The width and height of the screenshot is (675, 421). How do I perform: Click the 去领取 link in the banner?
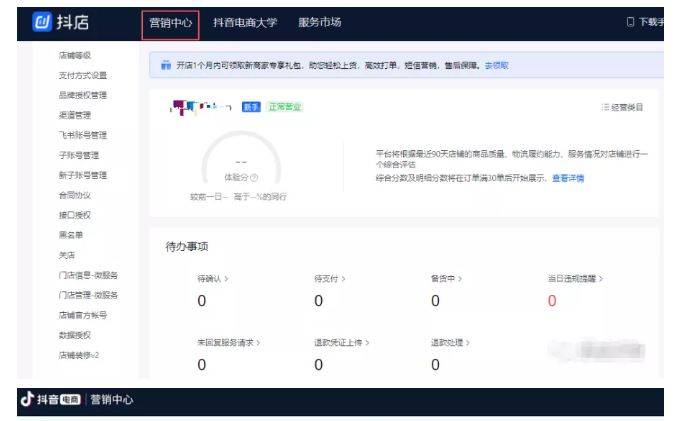[x=496, y=65]
